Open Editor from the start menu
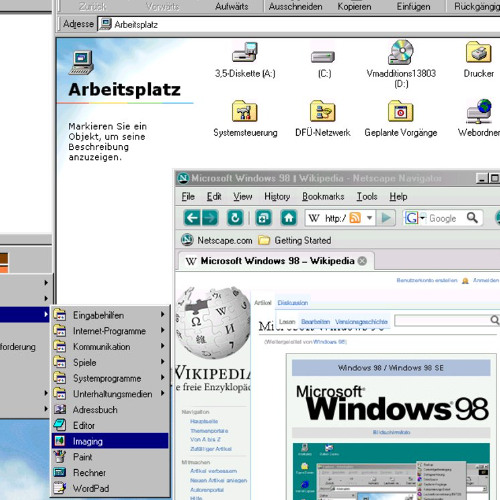500x500 pixels. pos(110,425)
